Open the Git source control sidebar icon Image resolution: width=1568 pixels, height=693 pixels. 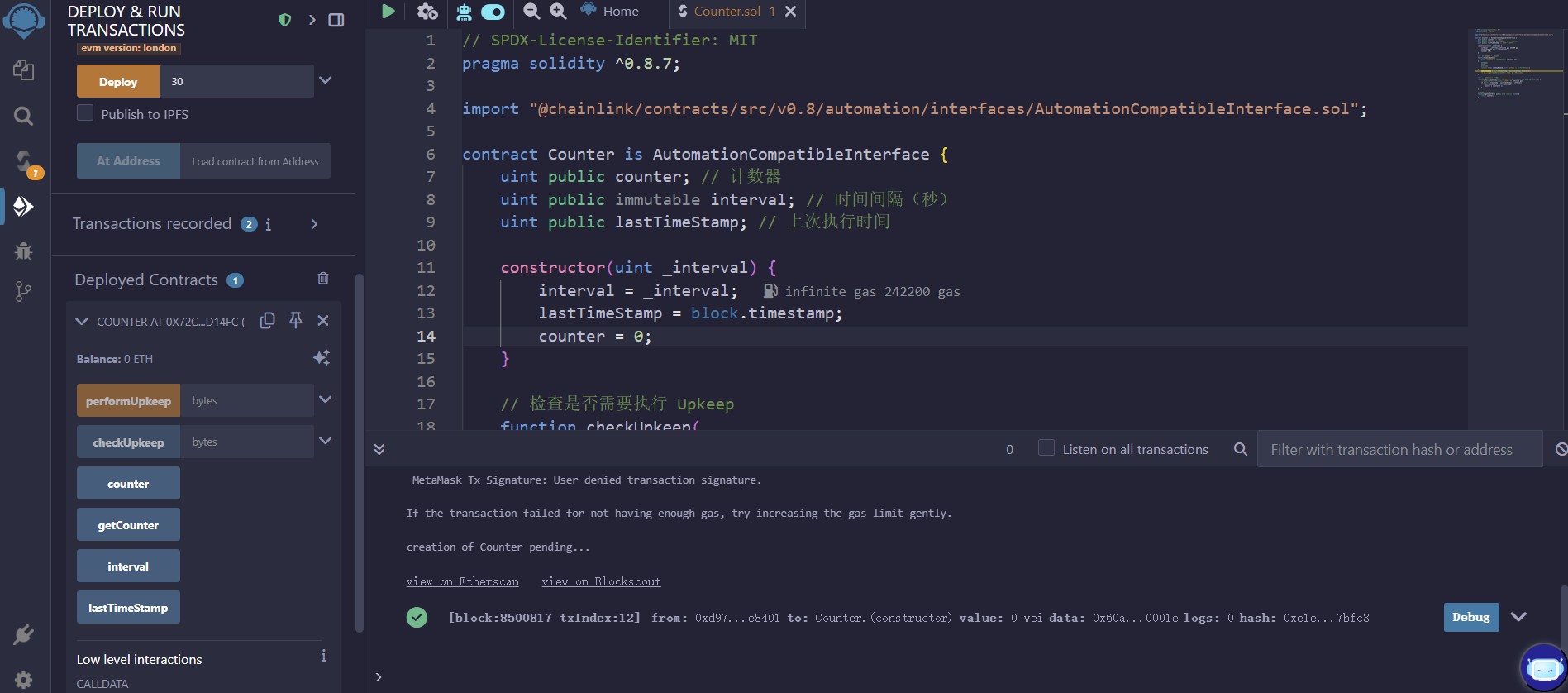(x=23, y=292)
